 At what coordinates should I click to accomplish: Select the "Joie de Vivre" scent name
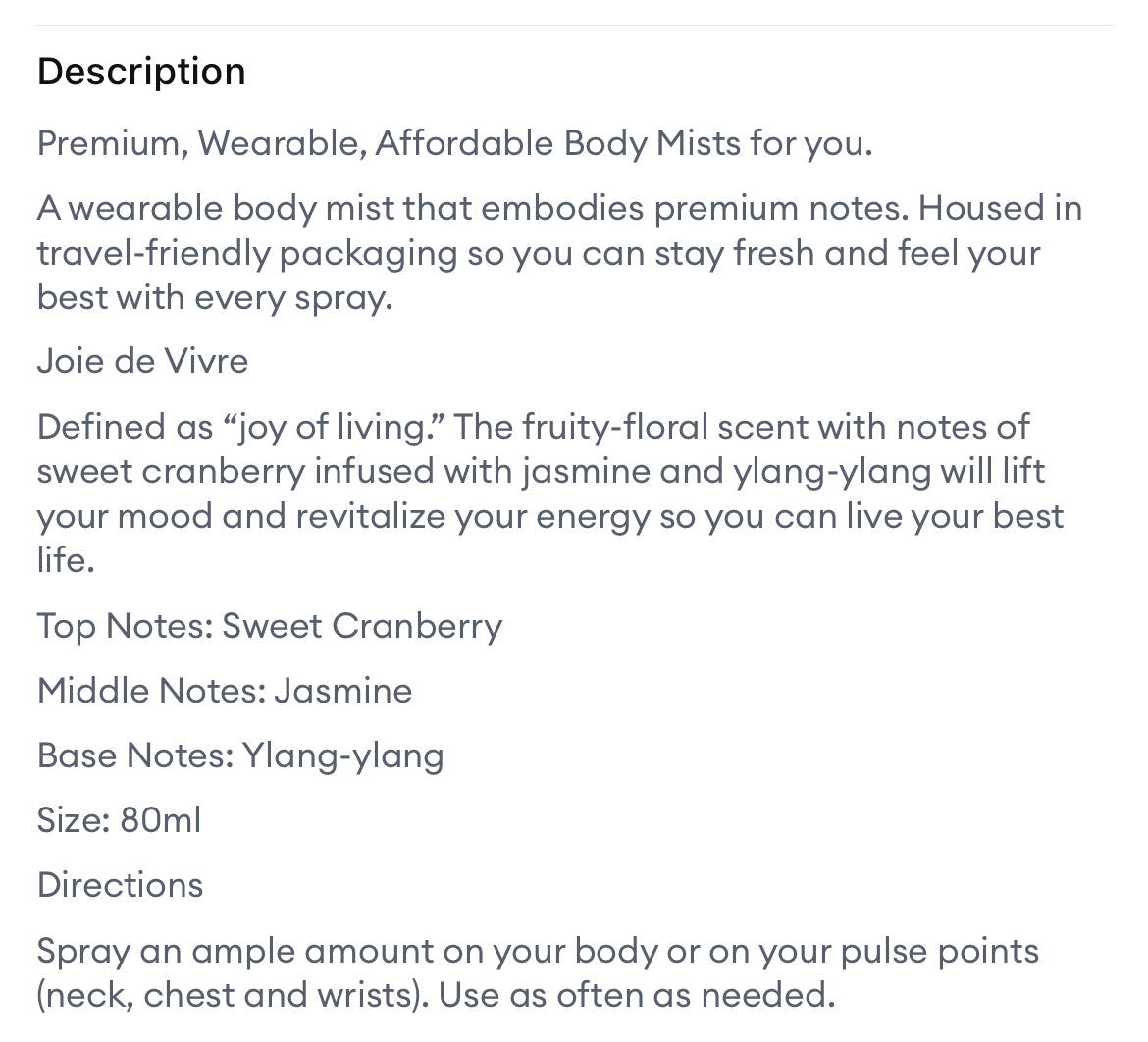point(142,361)
